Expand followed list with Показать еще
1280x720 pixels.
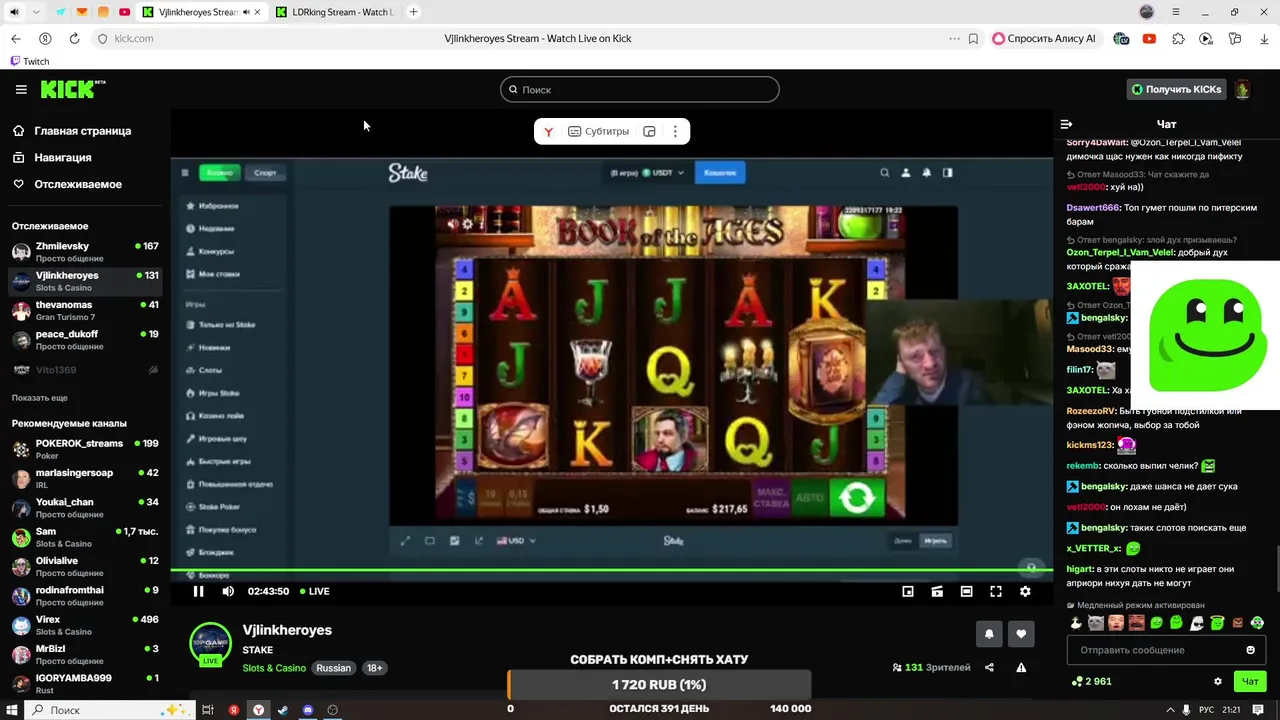pos(40,398)
